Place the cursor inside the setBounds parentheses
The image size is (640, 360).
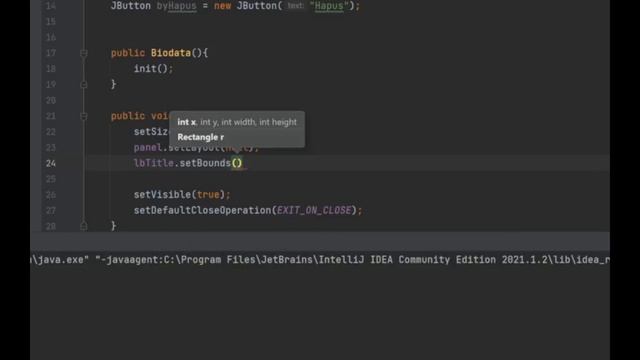(x=237, y=163)
